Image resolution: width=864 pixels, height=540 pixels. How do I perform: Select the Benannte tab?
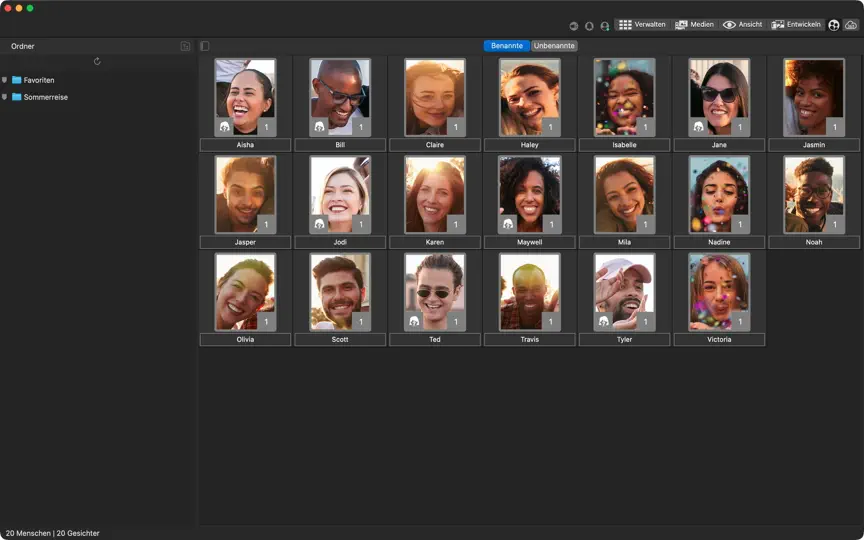click(x=507, y=46)
